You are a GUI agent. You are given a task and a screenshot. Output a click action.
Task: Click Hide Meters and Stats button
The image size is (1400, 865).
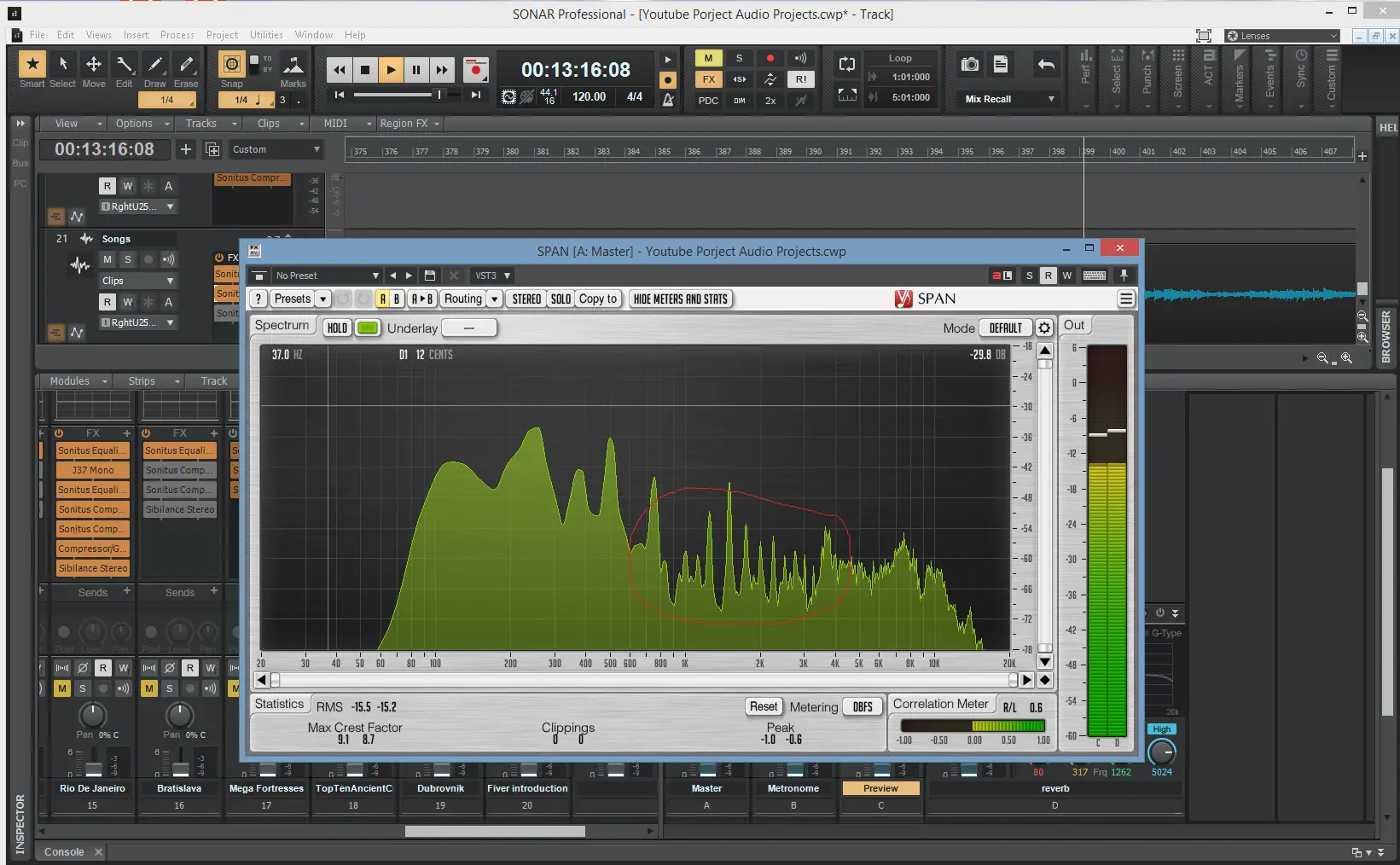click(680, 299)
